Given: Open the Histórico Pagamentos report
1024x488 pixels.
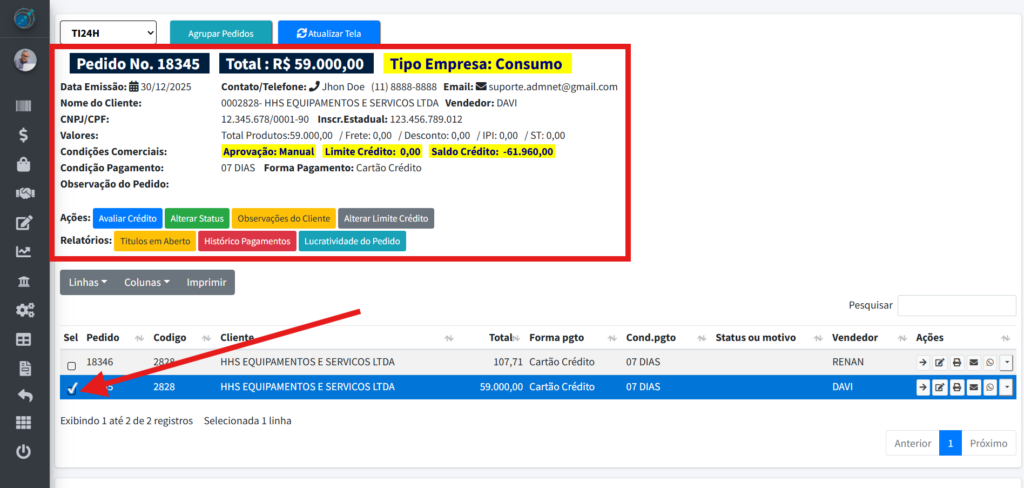Looking at the screenshot, I should point(247,241).
